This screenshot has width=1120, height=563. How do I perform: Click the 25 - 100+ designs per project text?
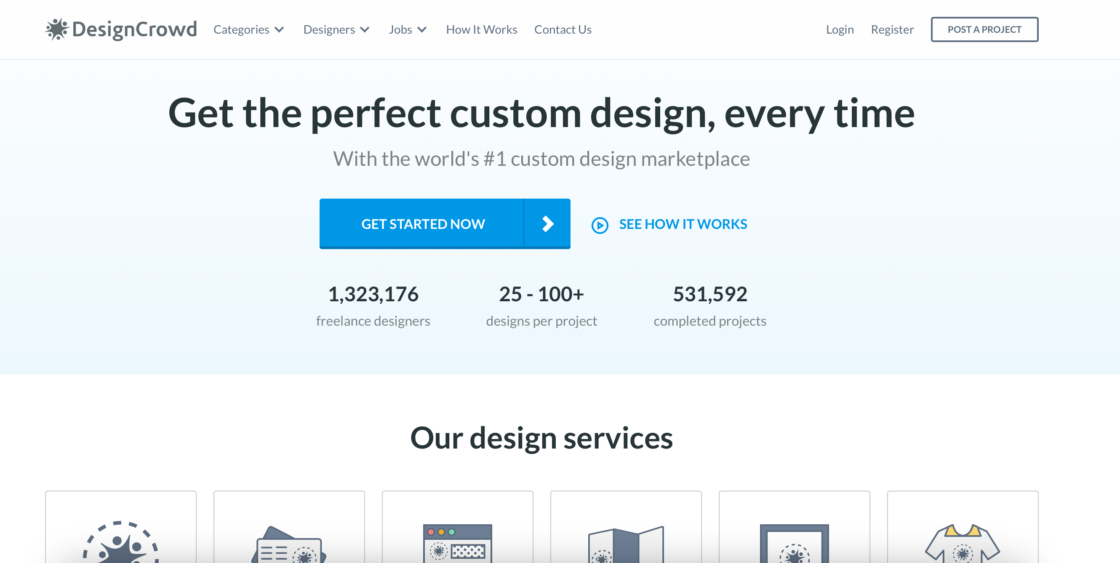[x=541, y=307]
